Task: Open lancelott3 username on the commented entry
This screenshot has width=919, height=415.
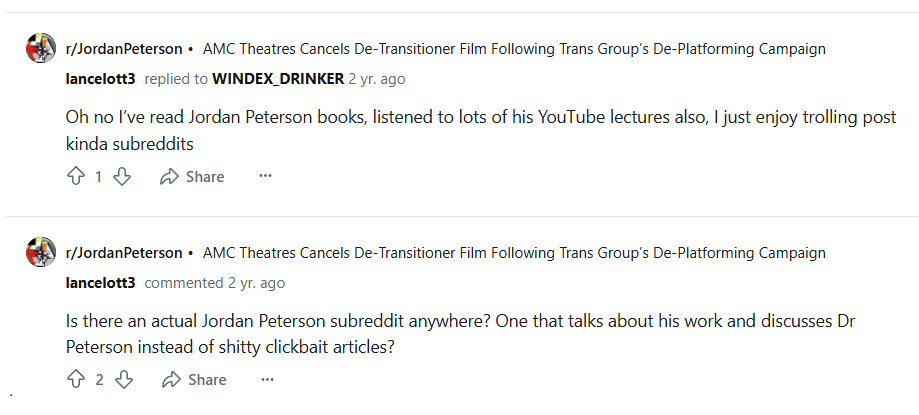Action: 100,283
